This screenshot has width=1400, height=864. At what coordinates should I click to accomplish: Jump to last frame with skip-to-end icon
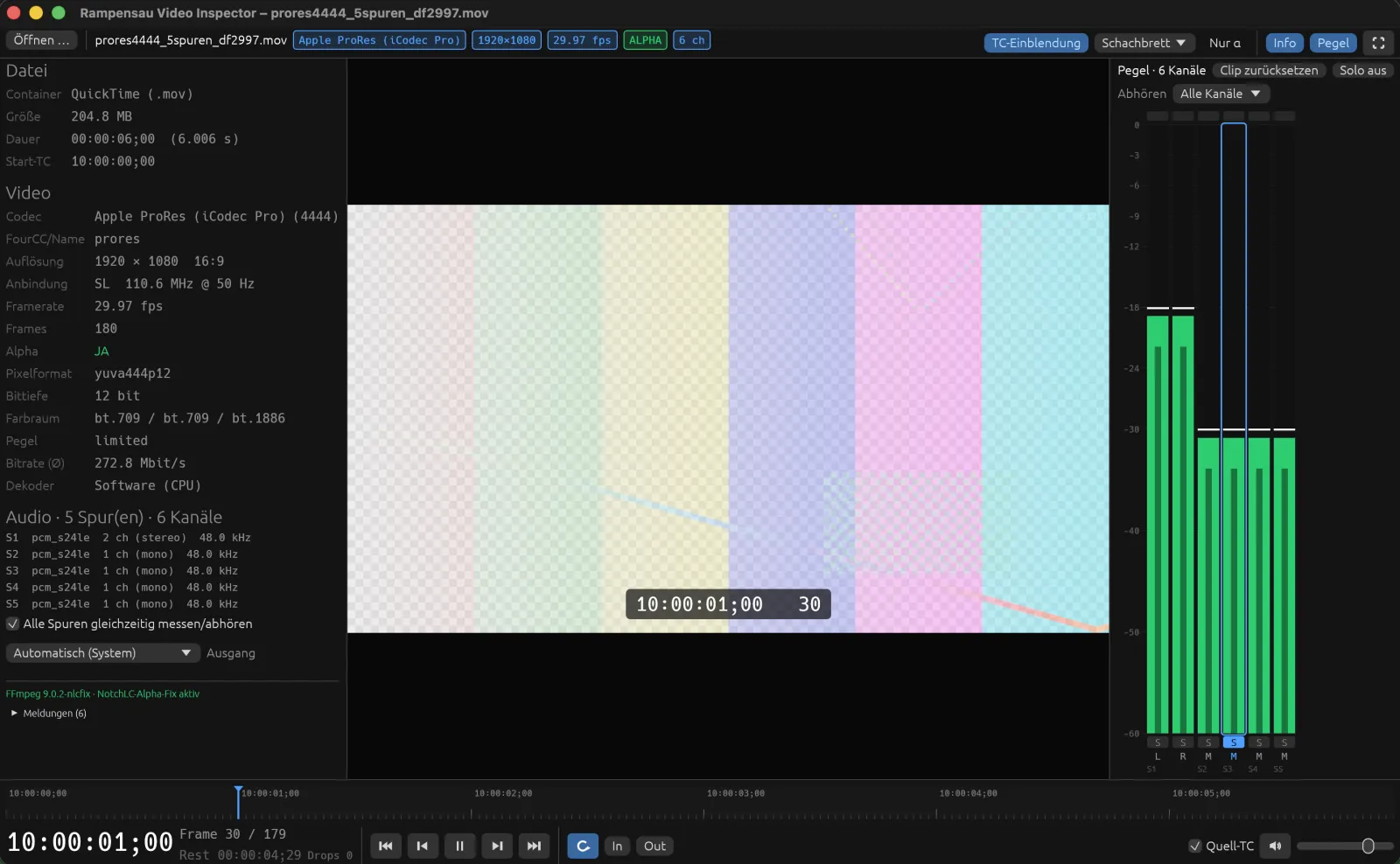[x=534, y=846]
